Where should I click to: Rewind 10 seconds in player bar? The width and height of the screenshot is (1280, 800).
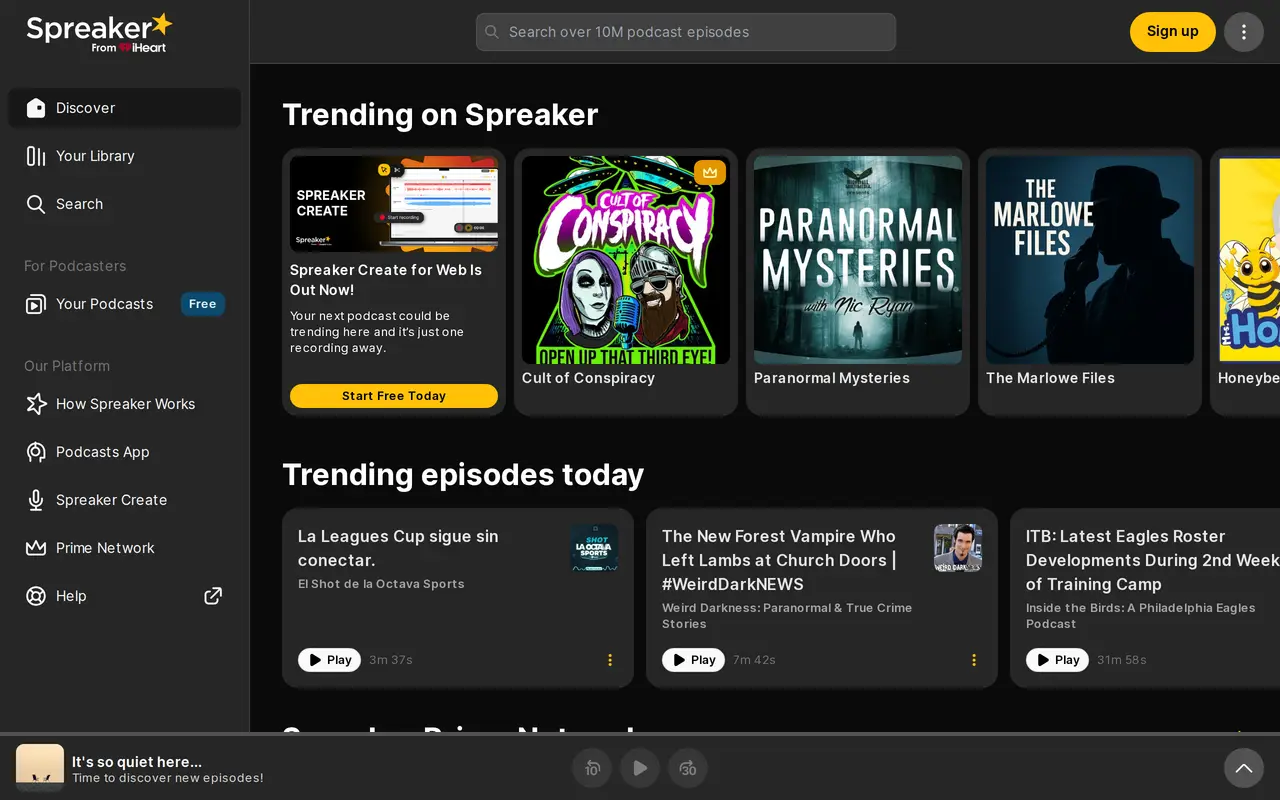(592, 768)
